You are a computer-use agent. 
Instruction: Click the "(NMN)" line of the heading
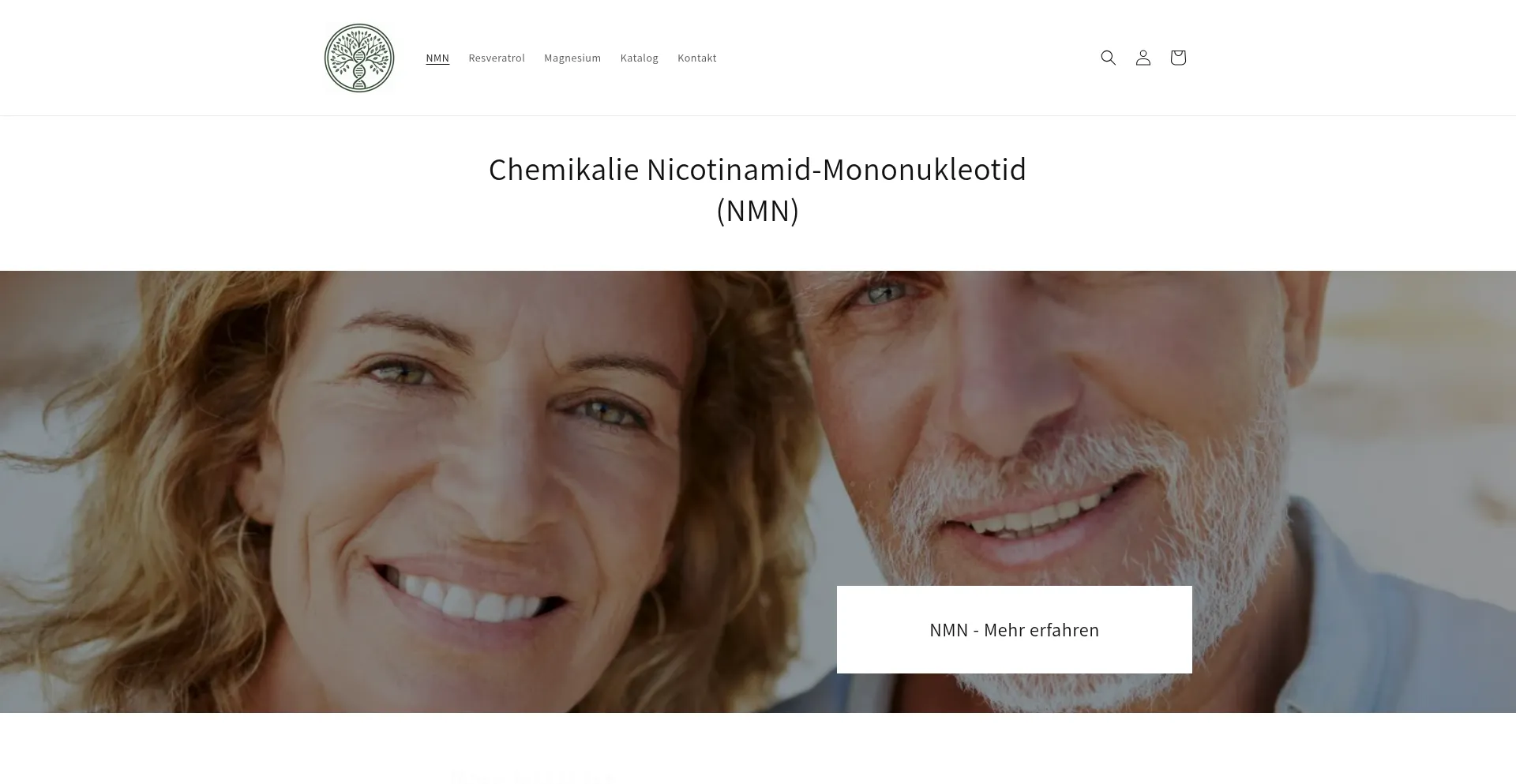pos(757,211)
